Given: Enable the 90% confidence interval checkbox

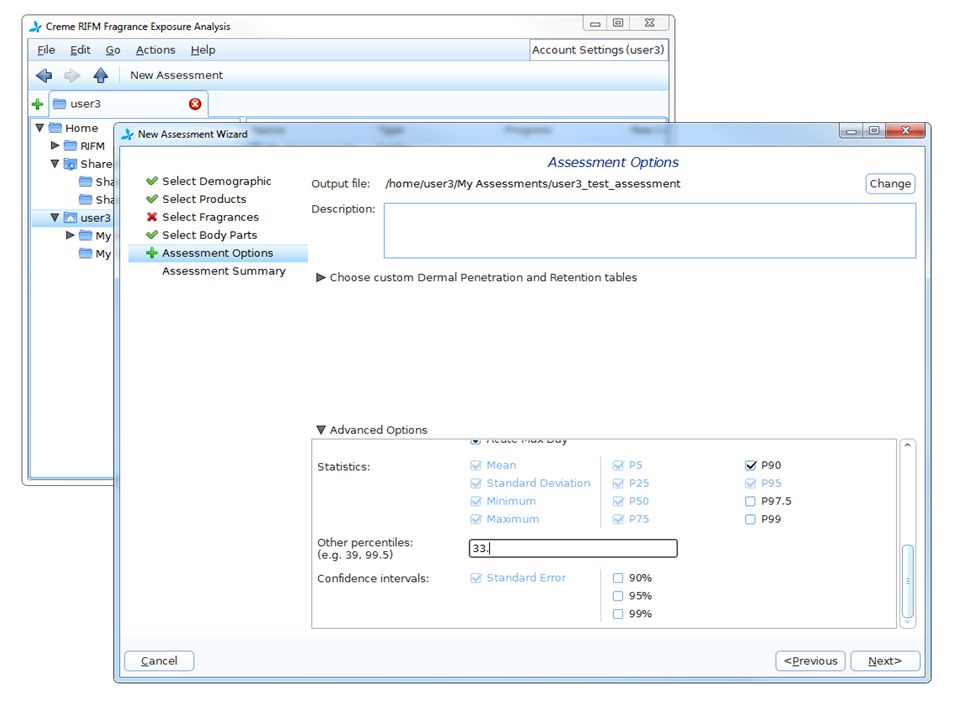Looking at the screenshot, I should (x=618, y=578).
